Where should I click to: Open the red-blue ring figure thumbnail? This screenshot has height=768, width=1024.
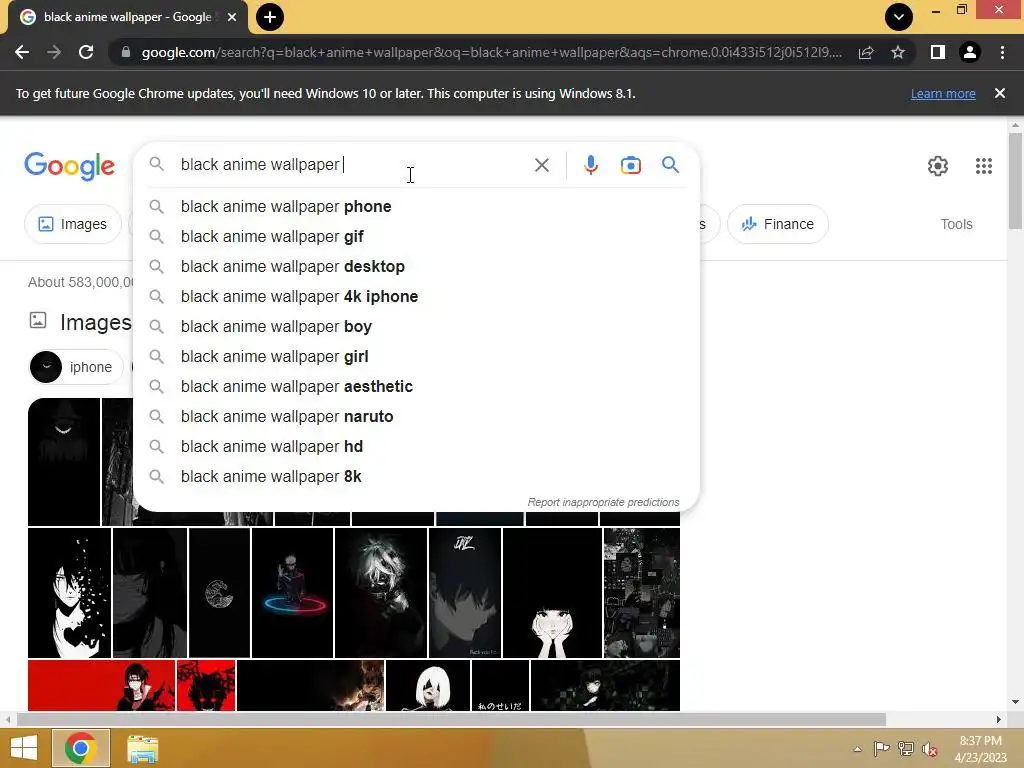pyautogui.click(x=293, y=593)
